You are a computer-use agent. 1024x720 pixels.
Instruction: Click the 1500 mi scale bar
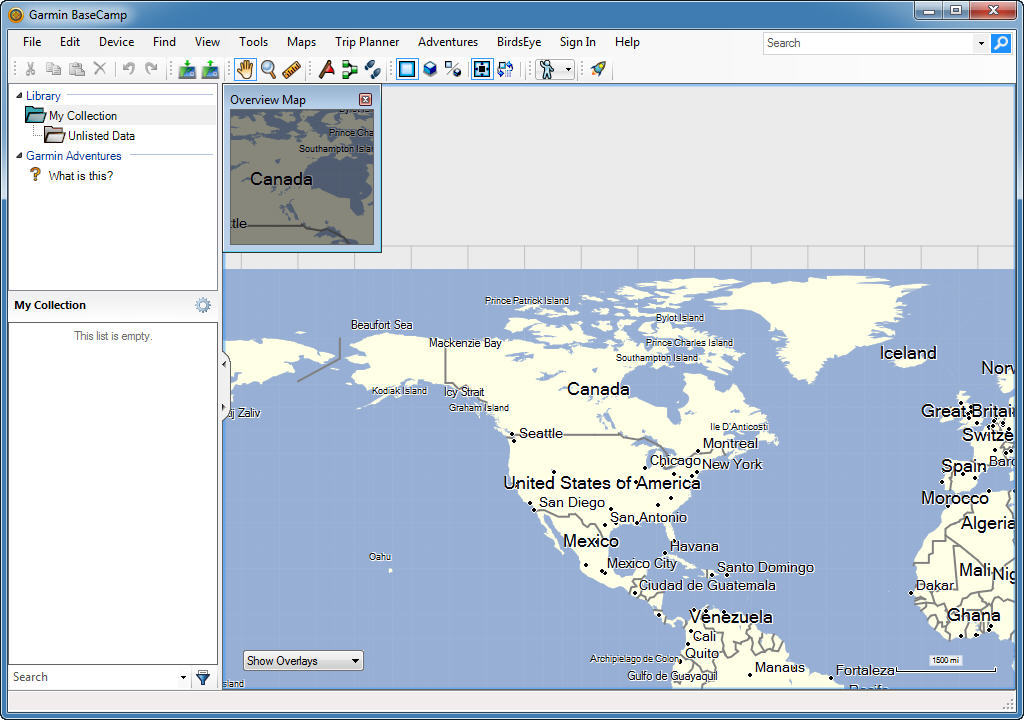[946, 664]
